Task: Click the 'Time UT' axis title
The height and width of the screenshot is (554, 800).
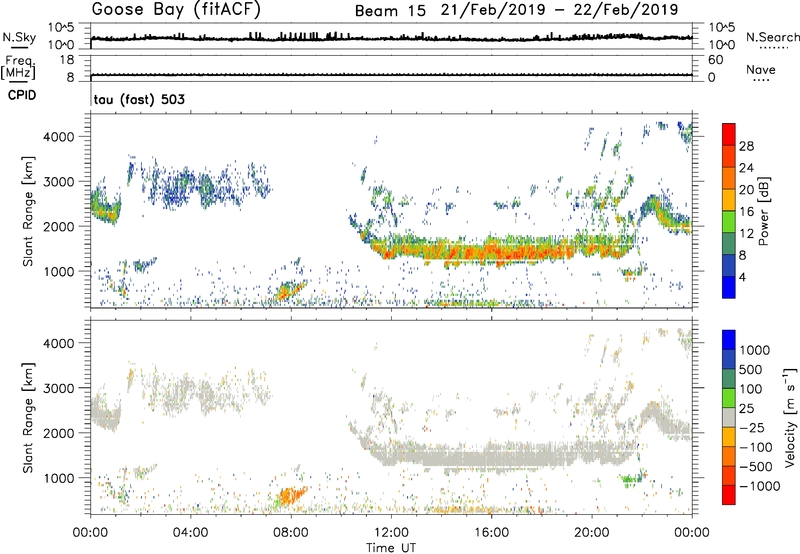Action: click(391, 548)
